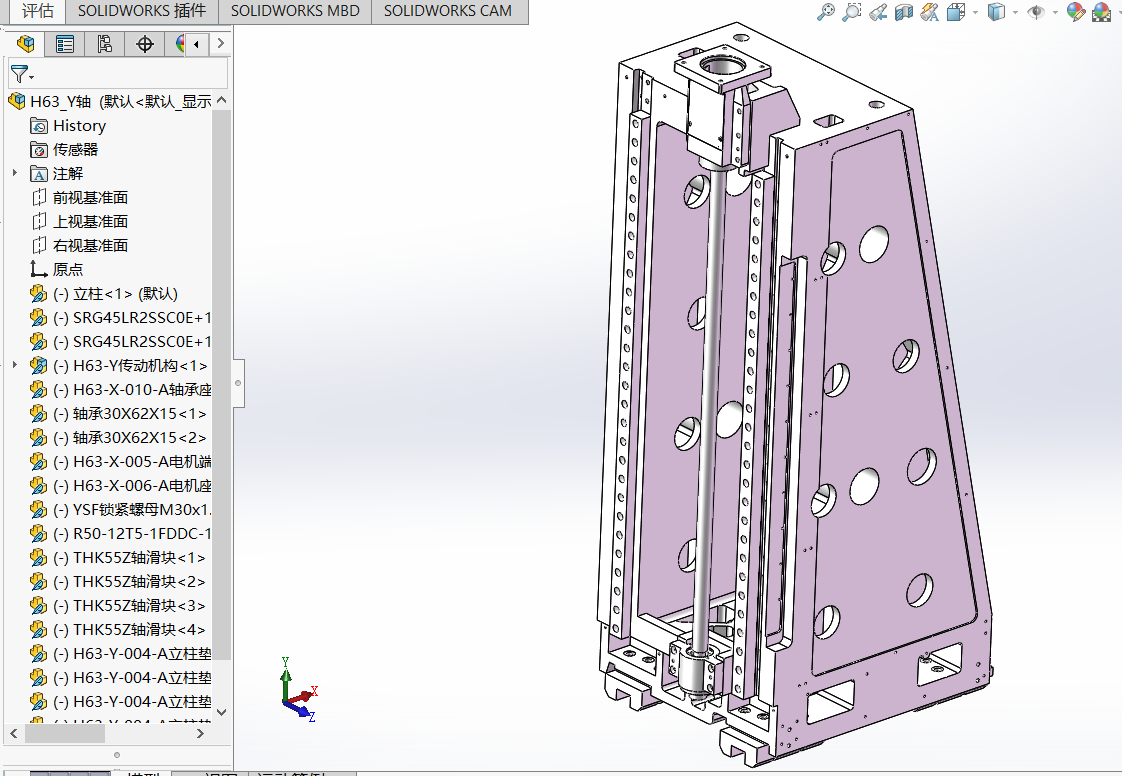Select the Zoom to Area tool
1122x776 pixels.
pos(852,11)
